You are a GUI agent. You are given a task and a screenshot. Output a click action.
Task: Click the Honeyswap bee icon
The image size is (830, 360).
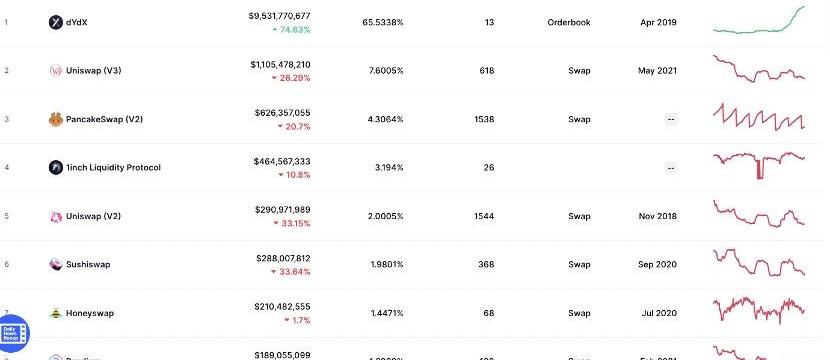click(56, 313)
